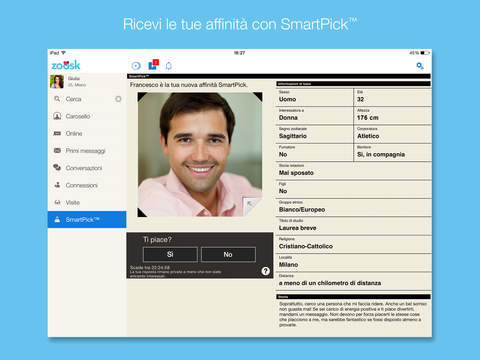Click the Conversazioni chat bubbles icon
Viewport: 480px width, 360px height.
(57, 167)
